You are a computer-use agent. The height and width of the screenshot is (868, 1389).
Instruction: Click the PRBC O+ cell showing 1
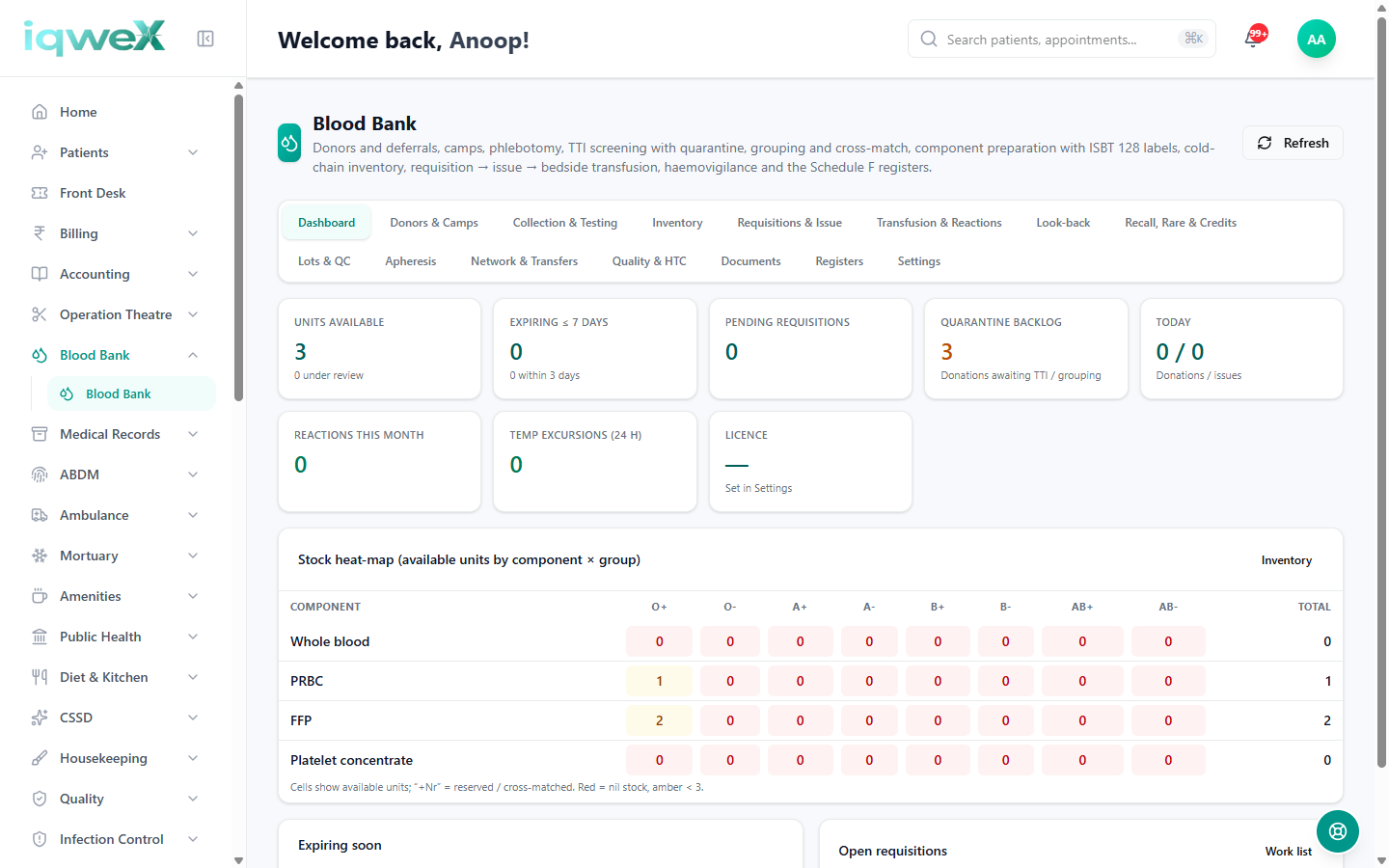point(660,681)
